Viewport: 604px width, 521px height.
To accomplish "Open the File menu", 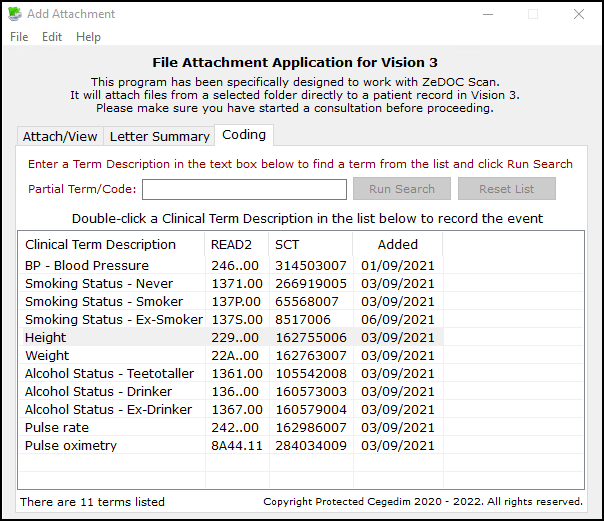I will tap(19, 37).
